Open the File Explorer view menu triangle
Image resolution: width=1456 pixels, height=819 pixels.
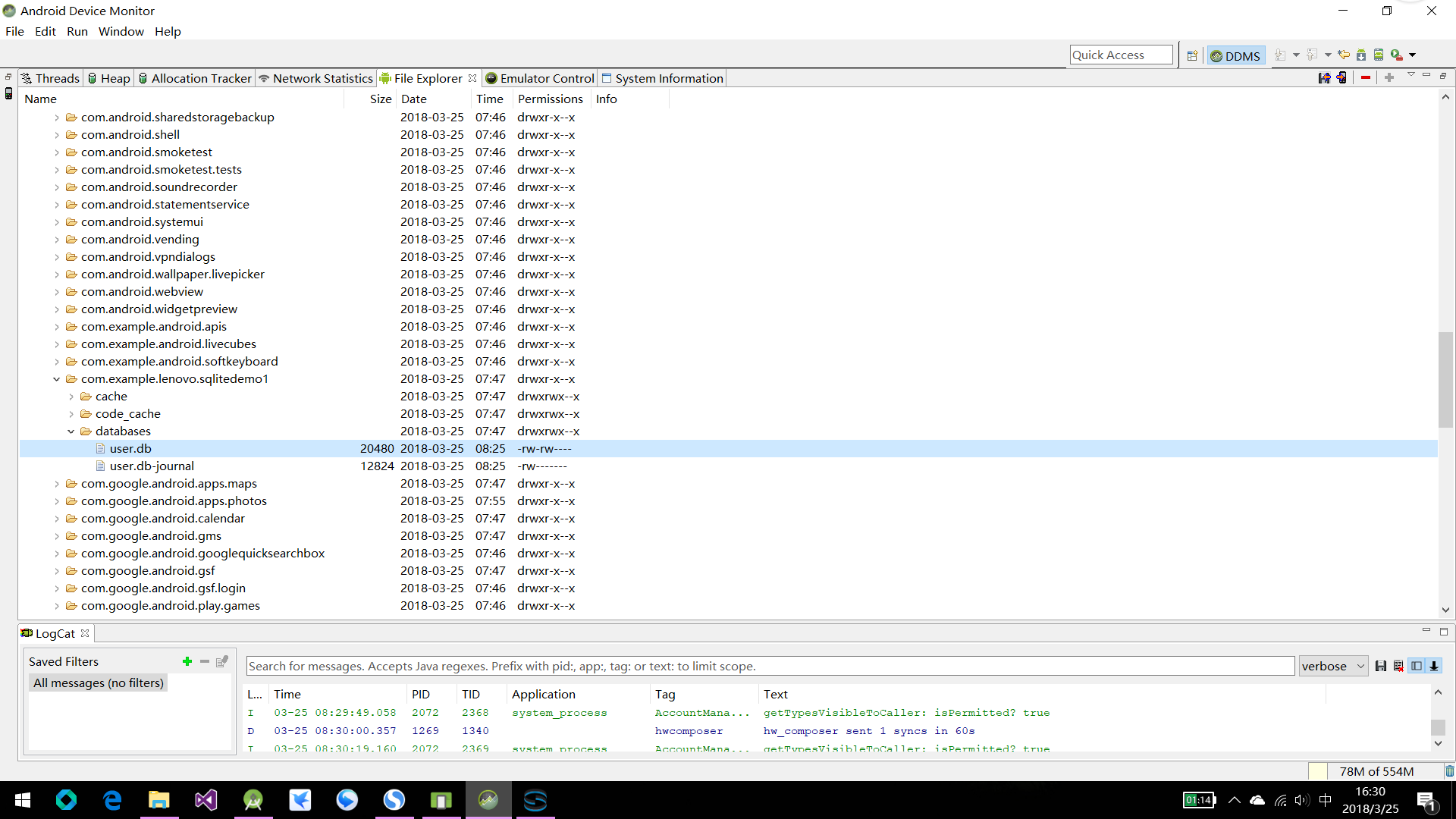coord(1411,75)
